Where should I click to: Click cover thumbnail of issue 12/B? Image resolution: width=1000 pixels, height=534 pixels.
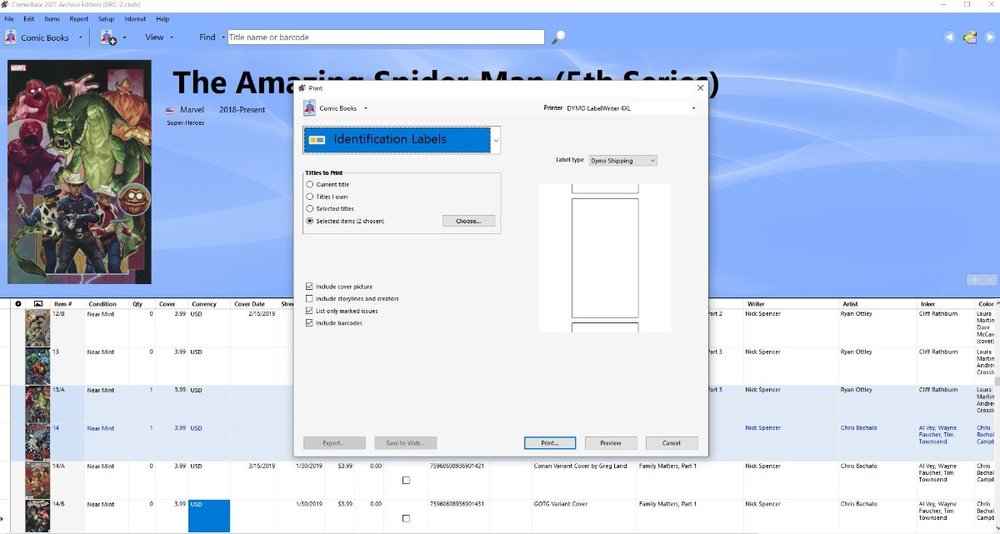pos(37,328)
